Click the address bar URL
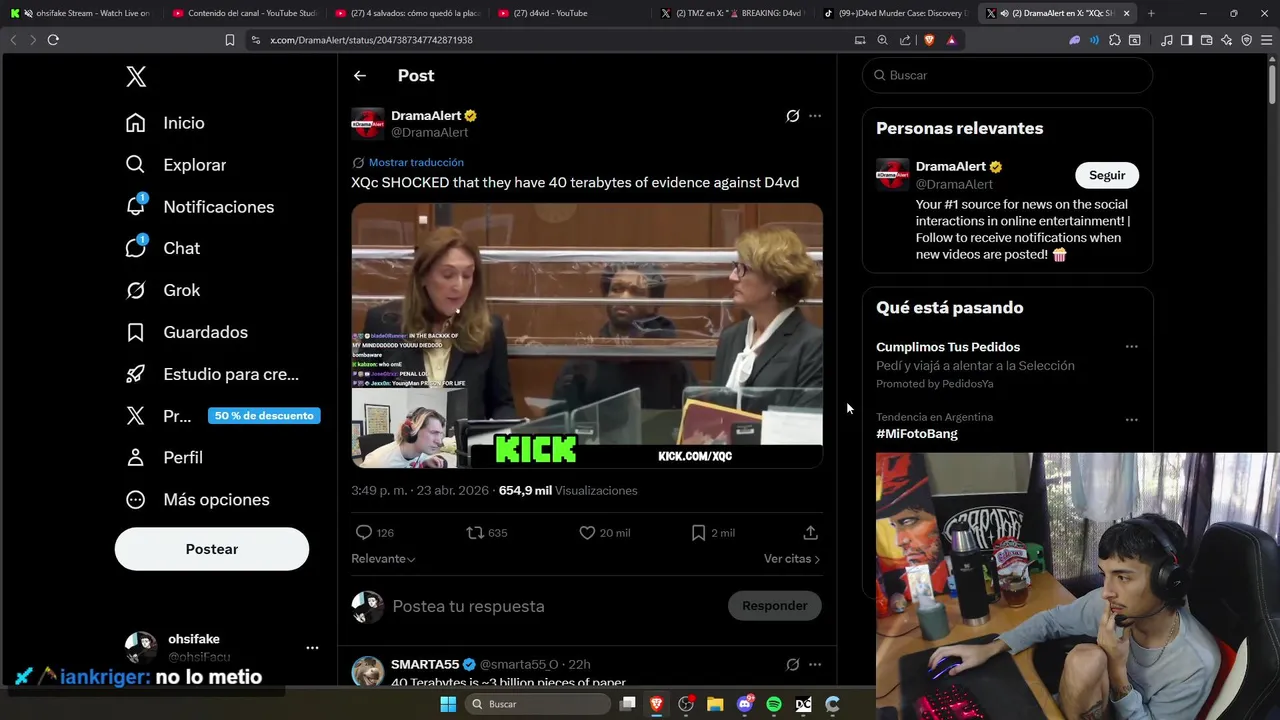The height and width of the screenshot is (720, 1280). click(x=371, y=40)
